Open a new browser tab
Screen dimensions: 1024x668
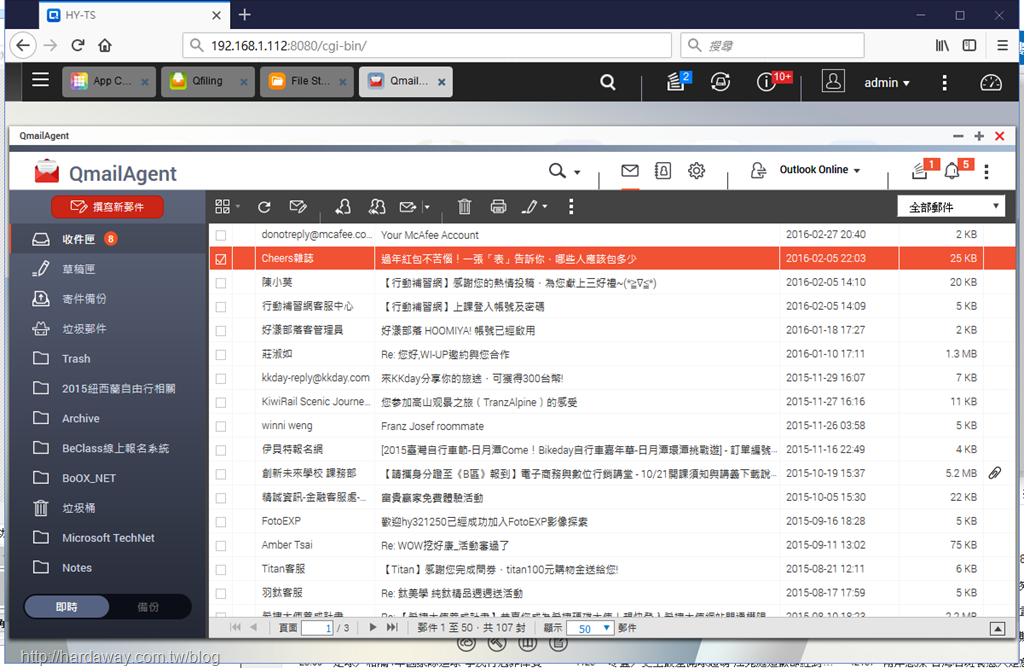pos(245,14)
